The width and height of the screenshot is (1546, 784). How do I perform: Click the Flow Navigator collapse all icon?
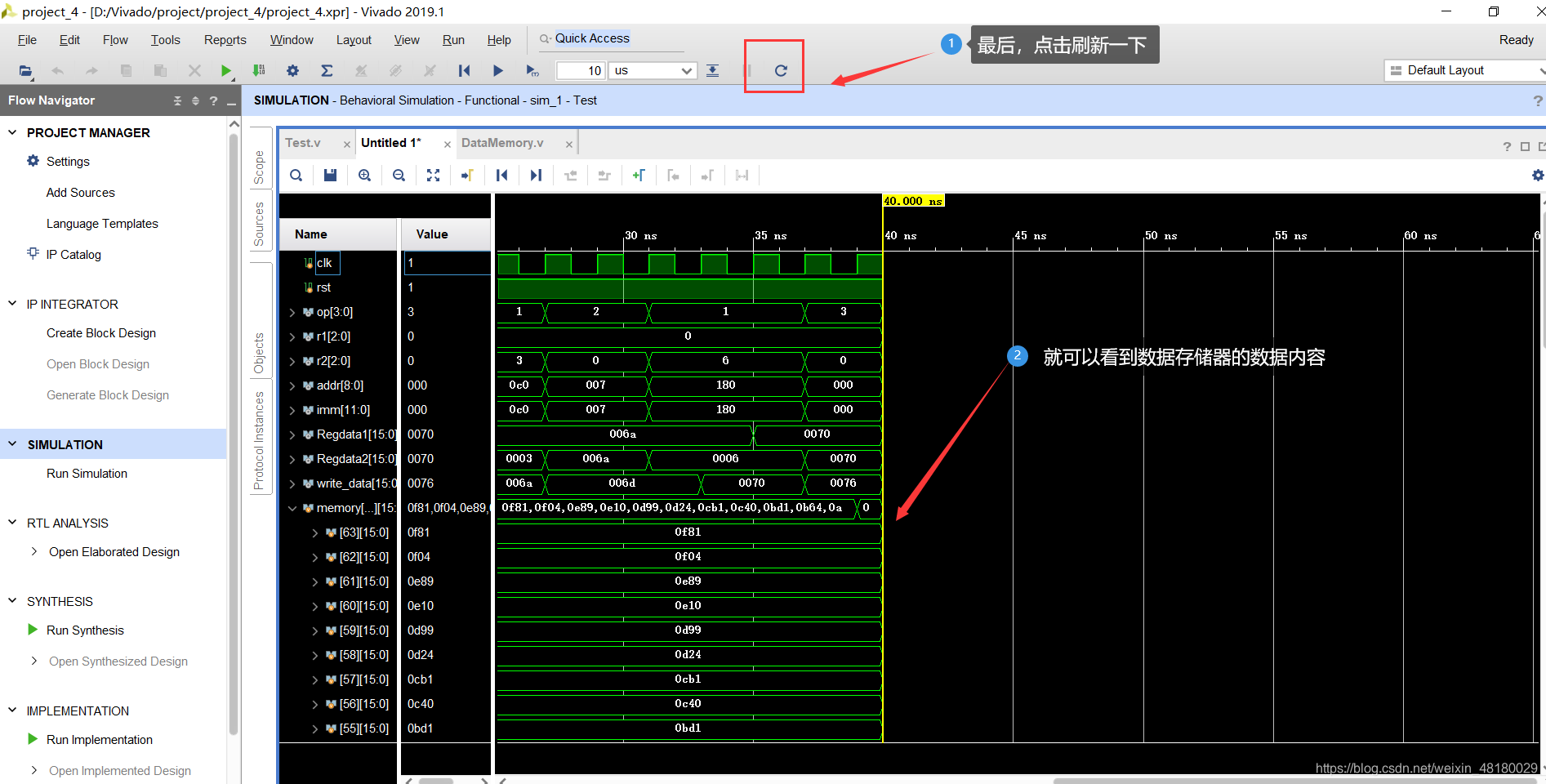point(177,100)
